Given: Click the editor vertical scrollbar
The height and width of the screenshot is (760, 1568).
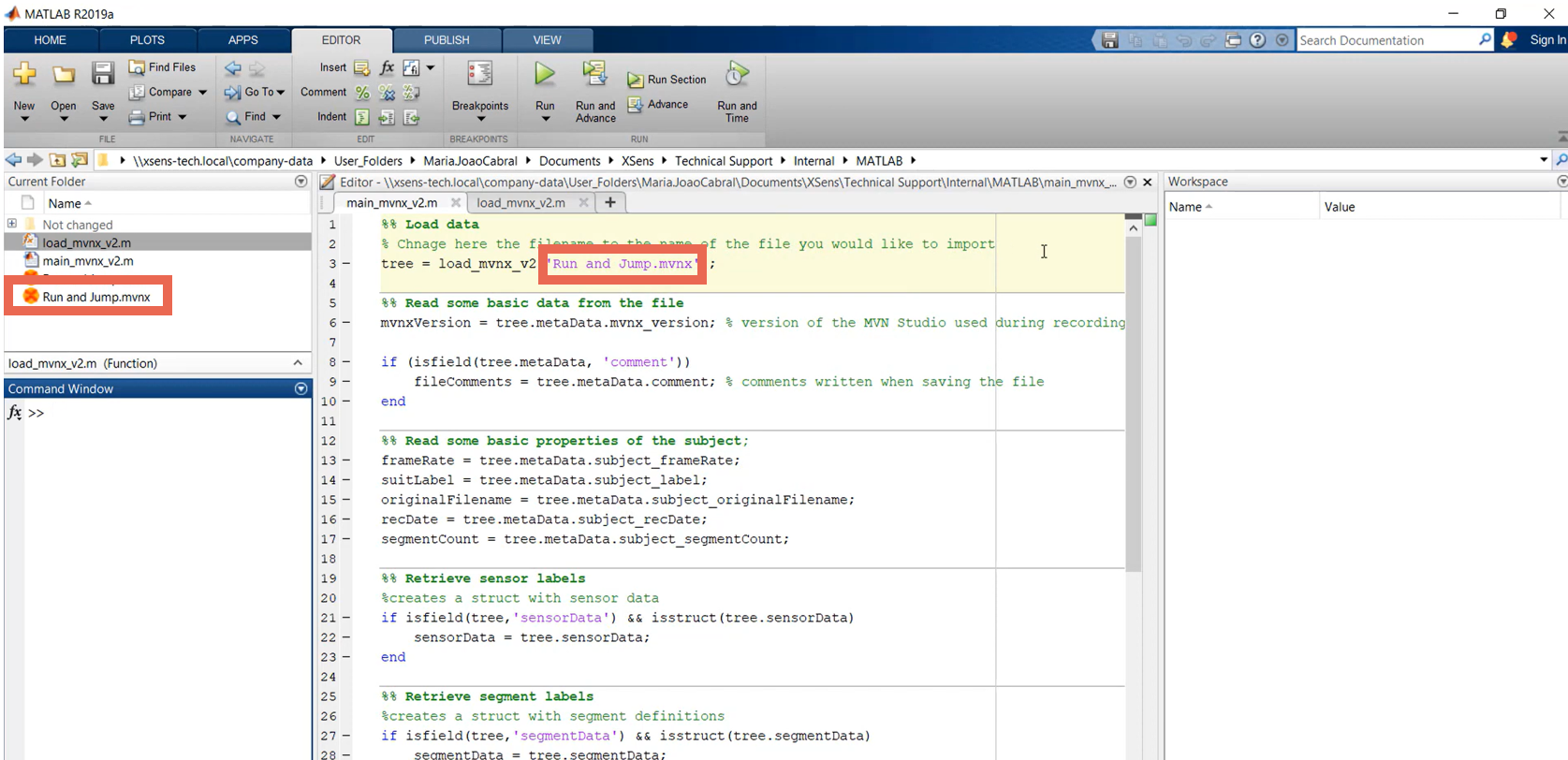Looking at the screenshot, I should pos(1133,402).
